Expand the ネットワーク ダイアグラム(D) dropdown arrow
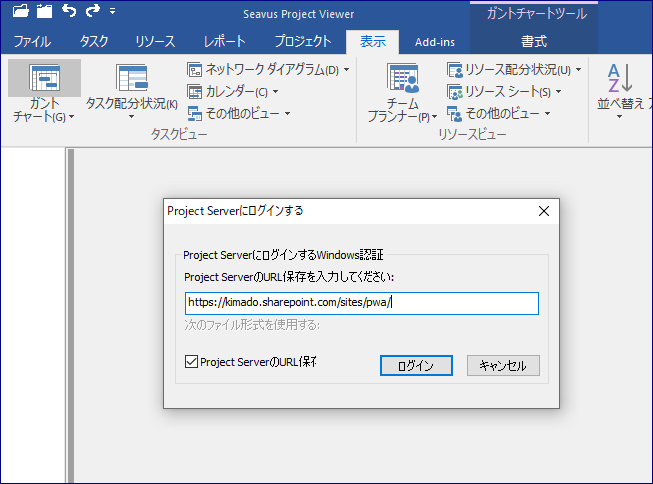This screenshot has height=484, width=653. (x=346, y=70)
